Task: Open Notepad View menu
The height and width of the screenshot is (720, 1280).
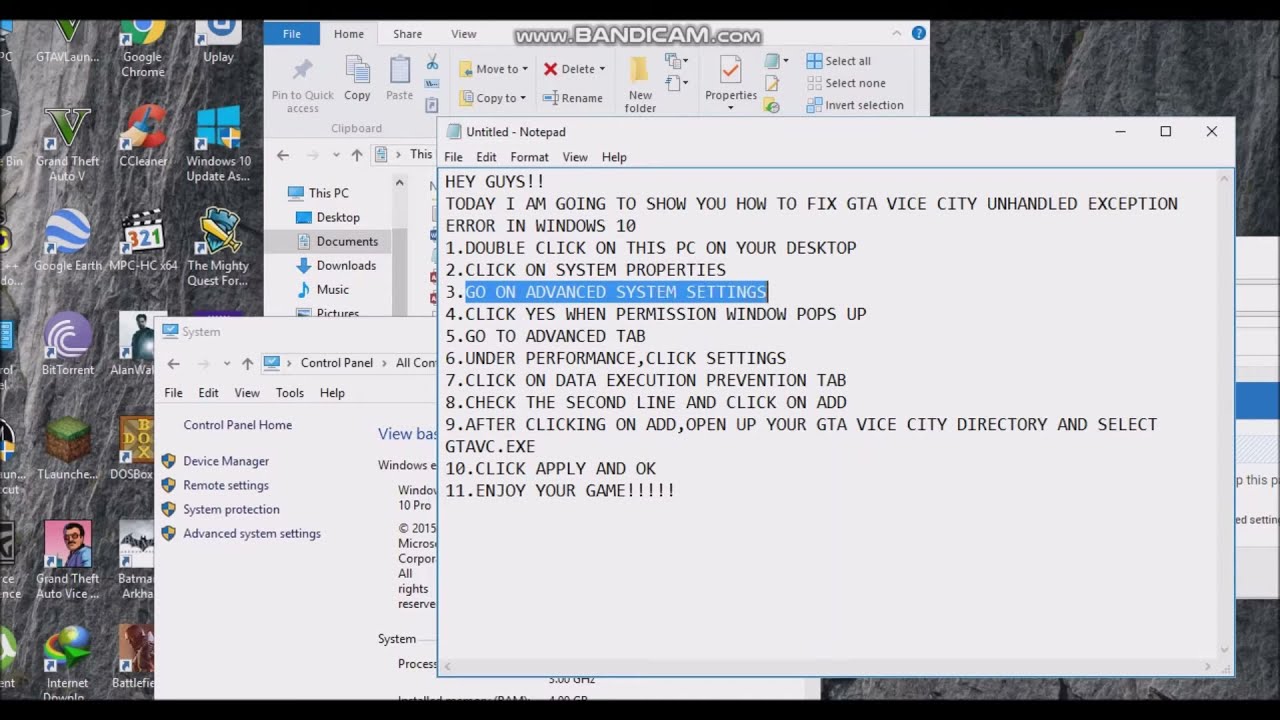Action: (x=575, y=157)
